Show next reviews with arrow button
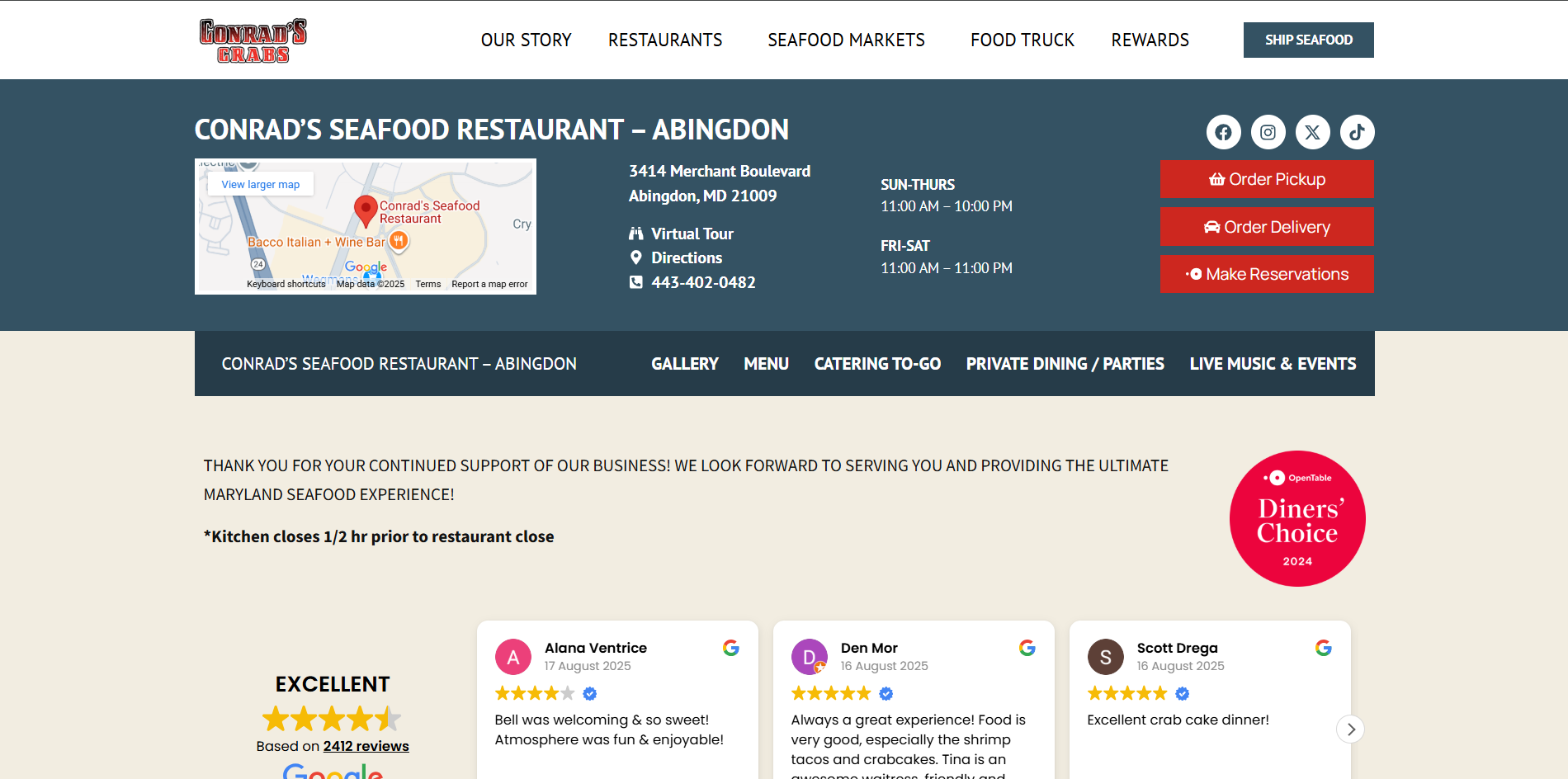Viewport: 1568px width, 779px height. (x=1350, y=729)
